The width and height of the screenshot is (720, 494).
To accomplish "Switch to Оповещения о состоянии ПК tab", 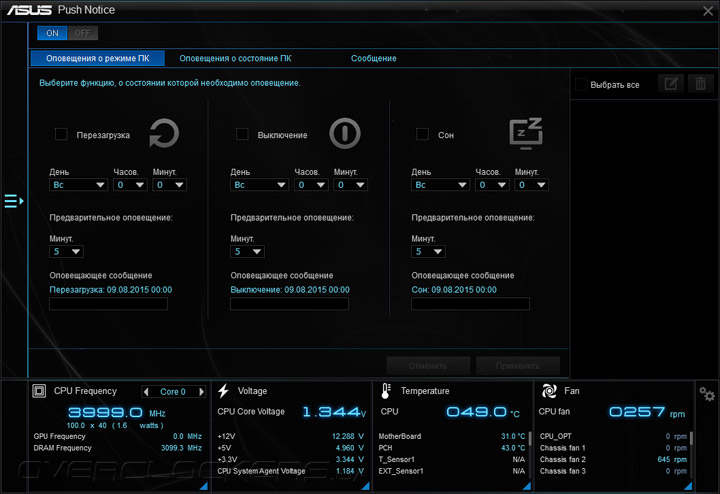I will 235,58.
